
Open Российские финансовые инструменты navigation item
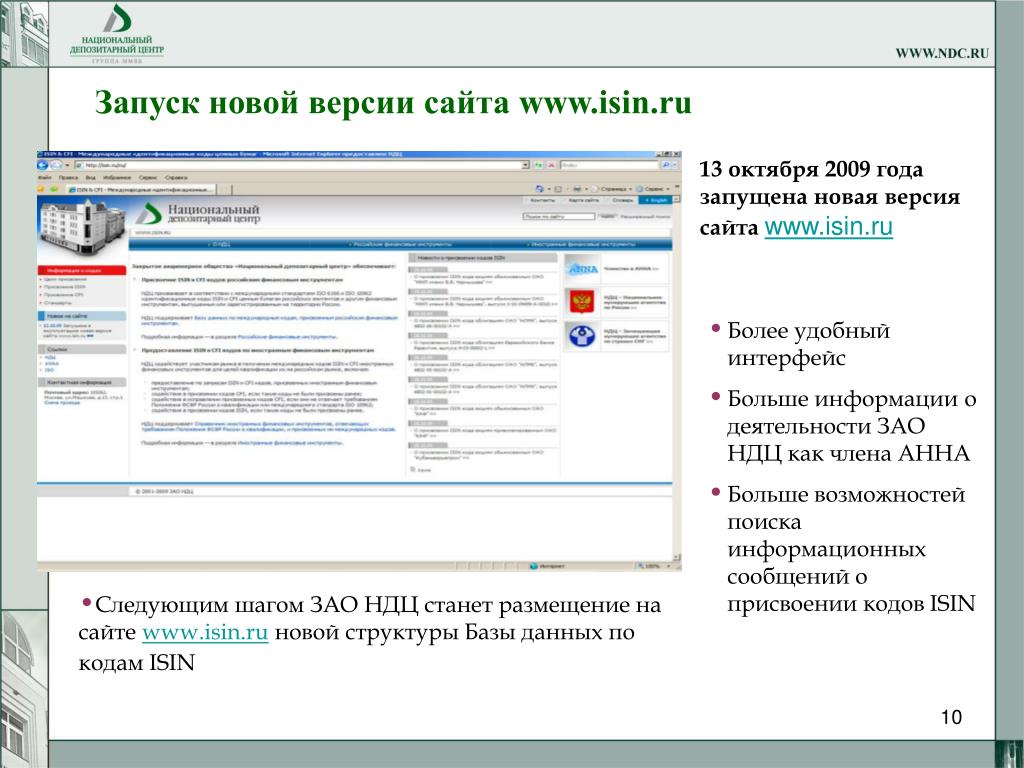click(x=402, y=244)
